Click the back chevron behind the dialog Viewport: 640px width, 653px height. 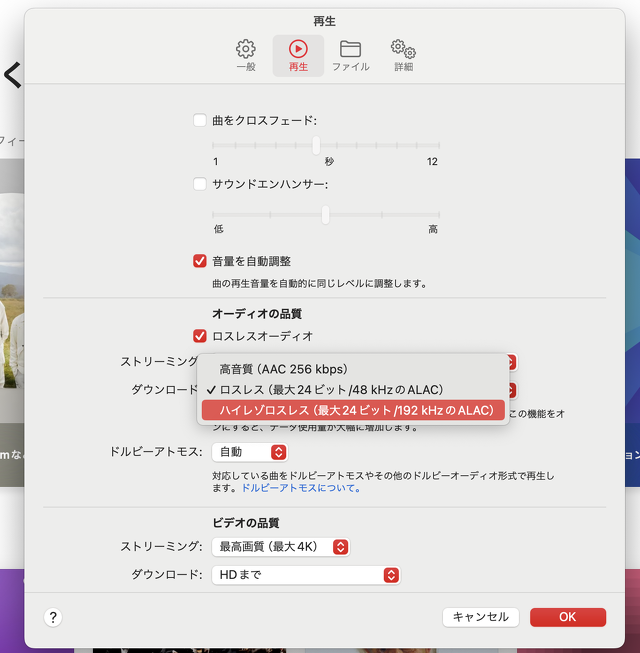pos(12,75)
